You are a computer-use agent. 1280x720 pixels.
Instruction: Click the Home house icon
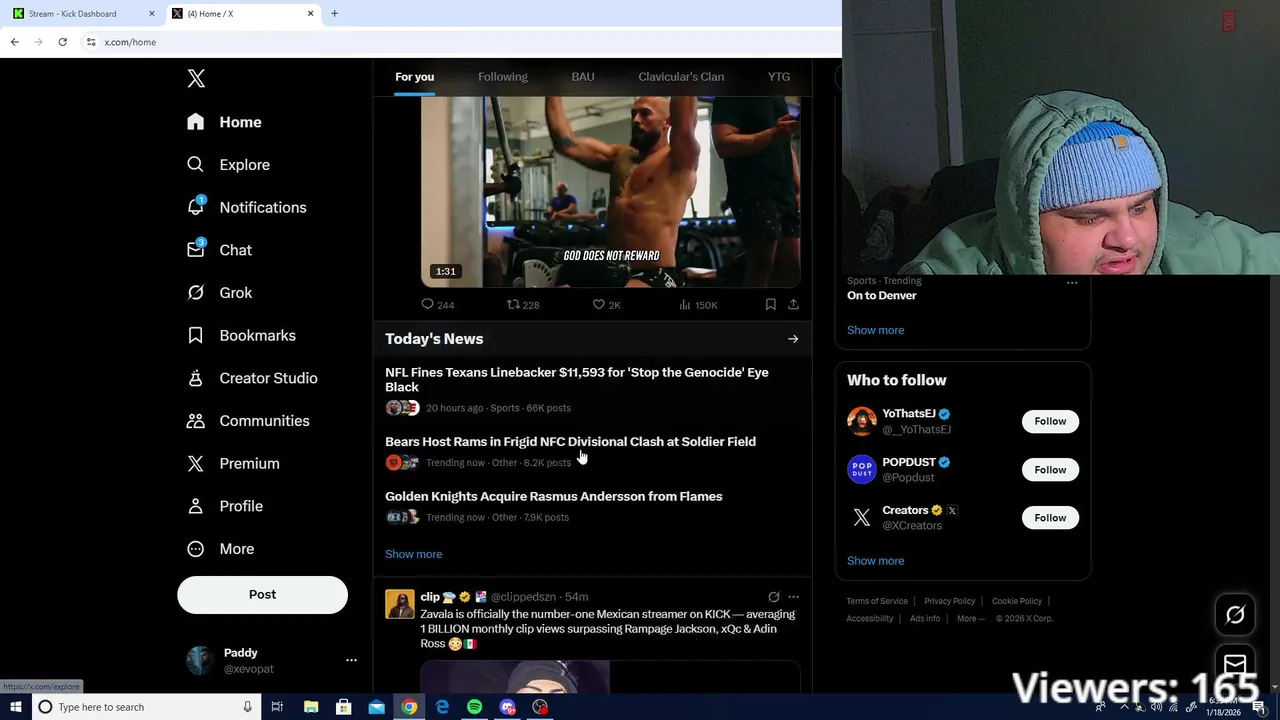pos(196,122)
